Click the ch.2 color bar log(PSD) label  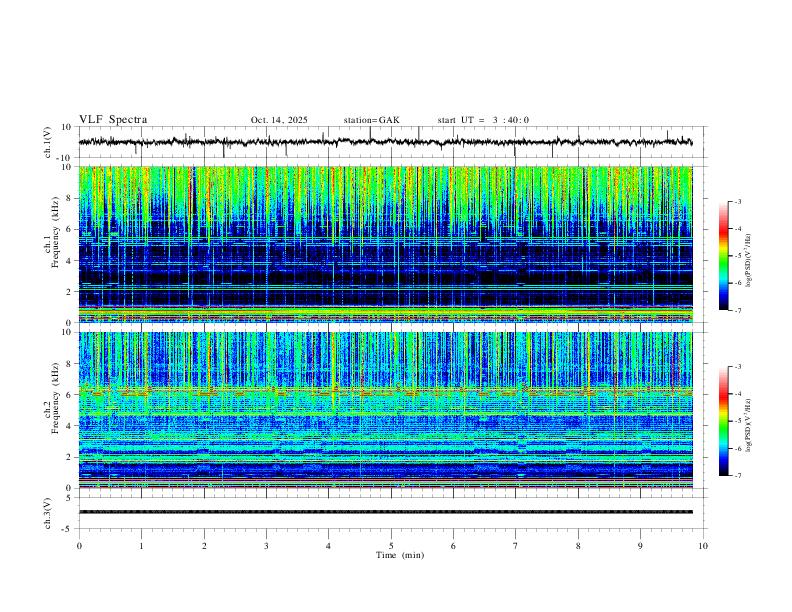coord(748,425)
